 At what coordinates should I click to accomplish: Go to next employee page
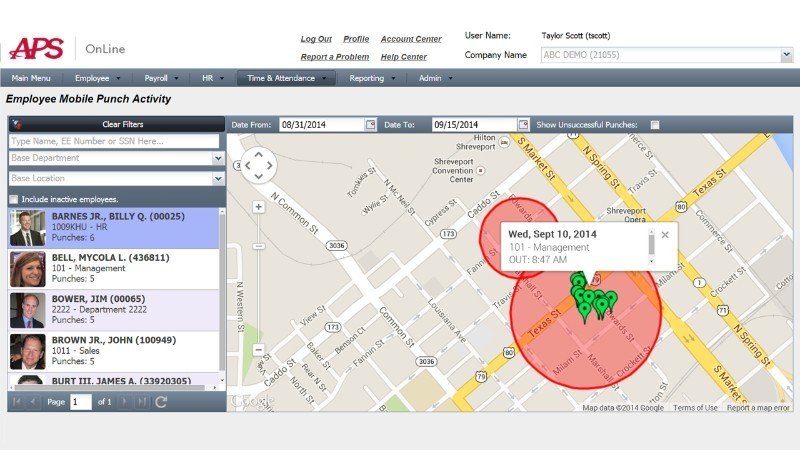tap(124, 402)
